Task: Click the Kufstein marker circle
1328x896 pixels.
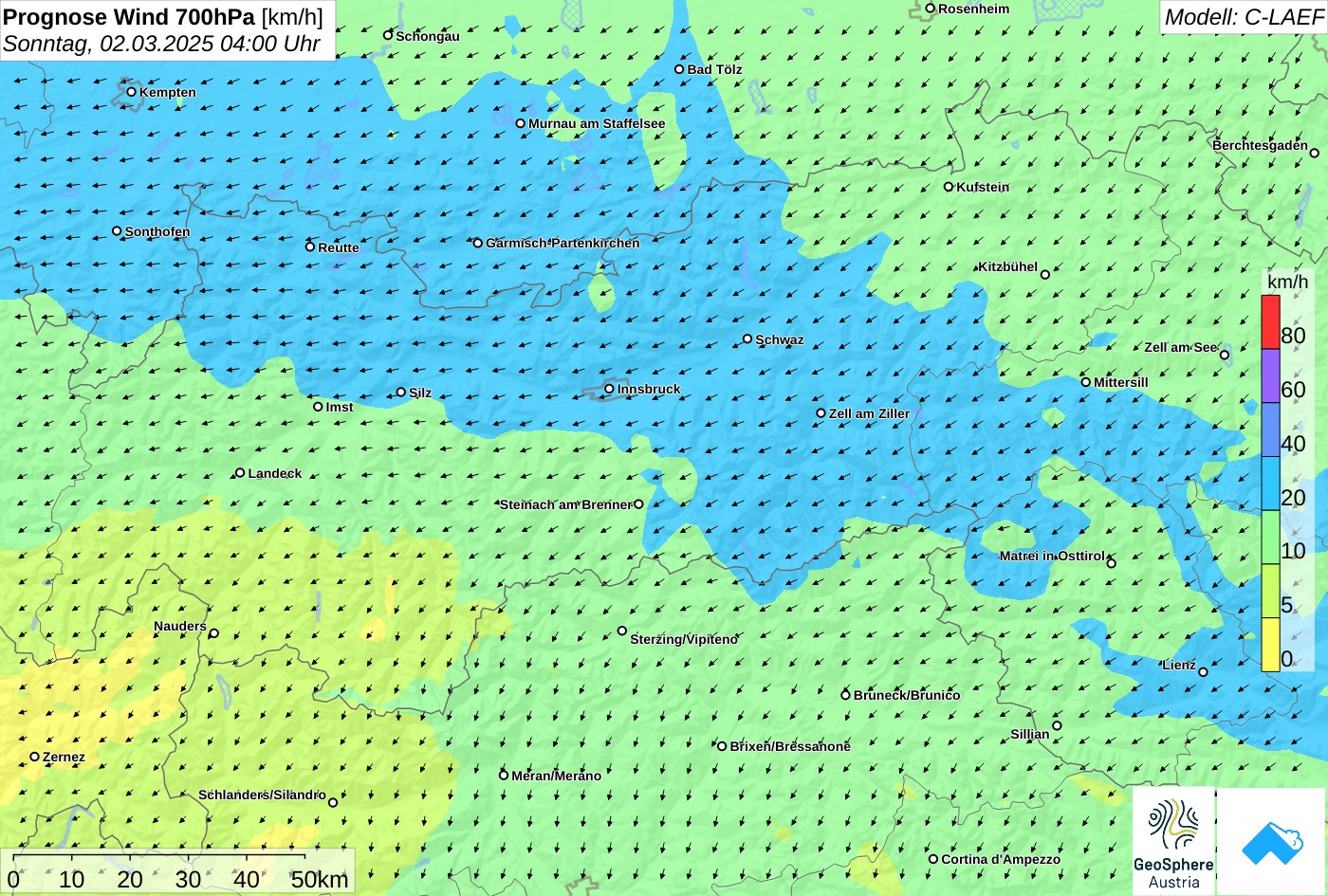Action: [x=949, y=187]
